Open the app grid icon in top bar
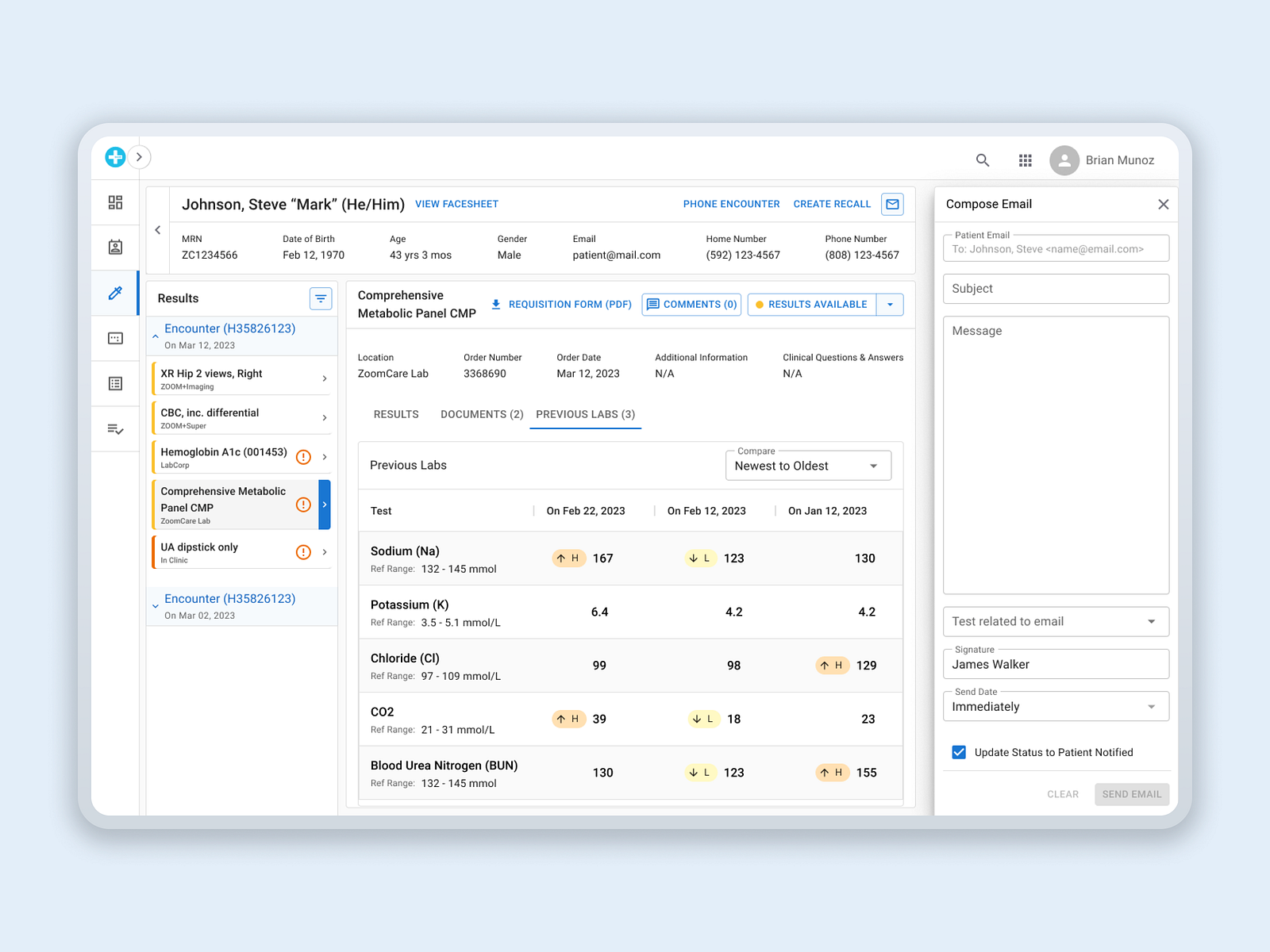1270x952 pixels. pyautogui.click(x=1025, y=160)
